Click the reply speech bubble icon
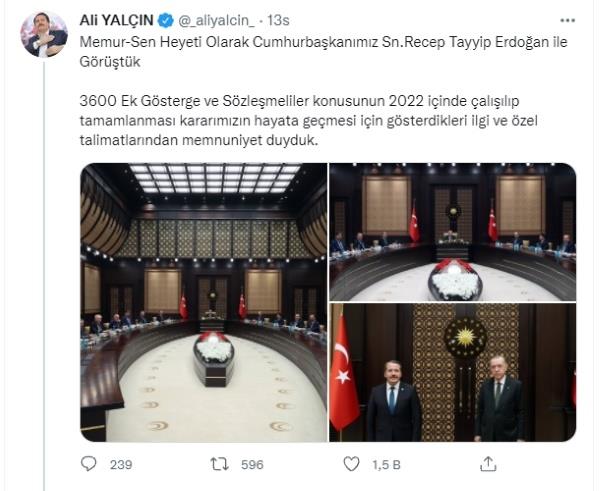Screen dimensions: 600x491 pyautogui.click(x=89, y=464)
